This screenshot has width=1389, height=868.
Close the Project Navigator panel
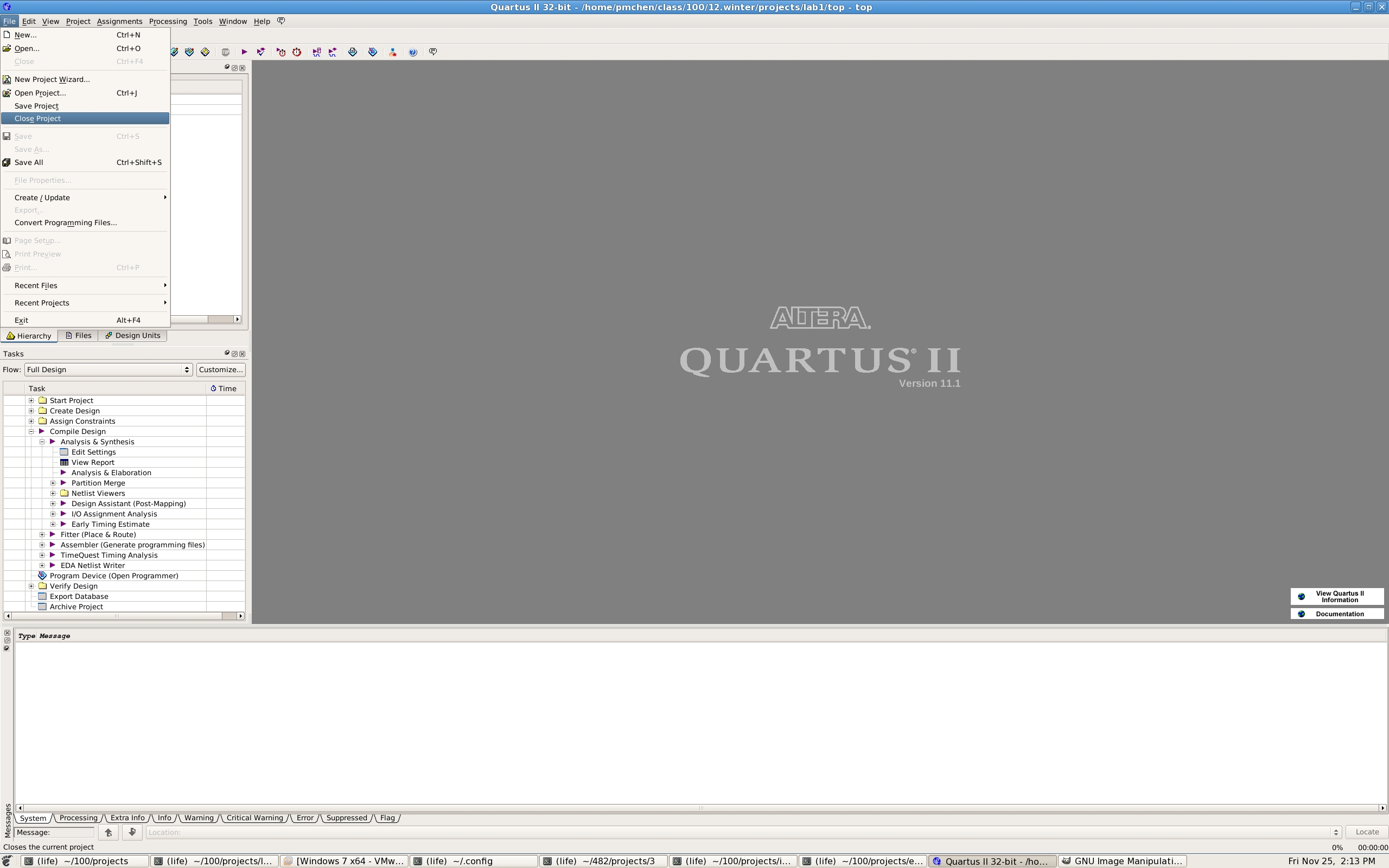click(x=242, y=68)
